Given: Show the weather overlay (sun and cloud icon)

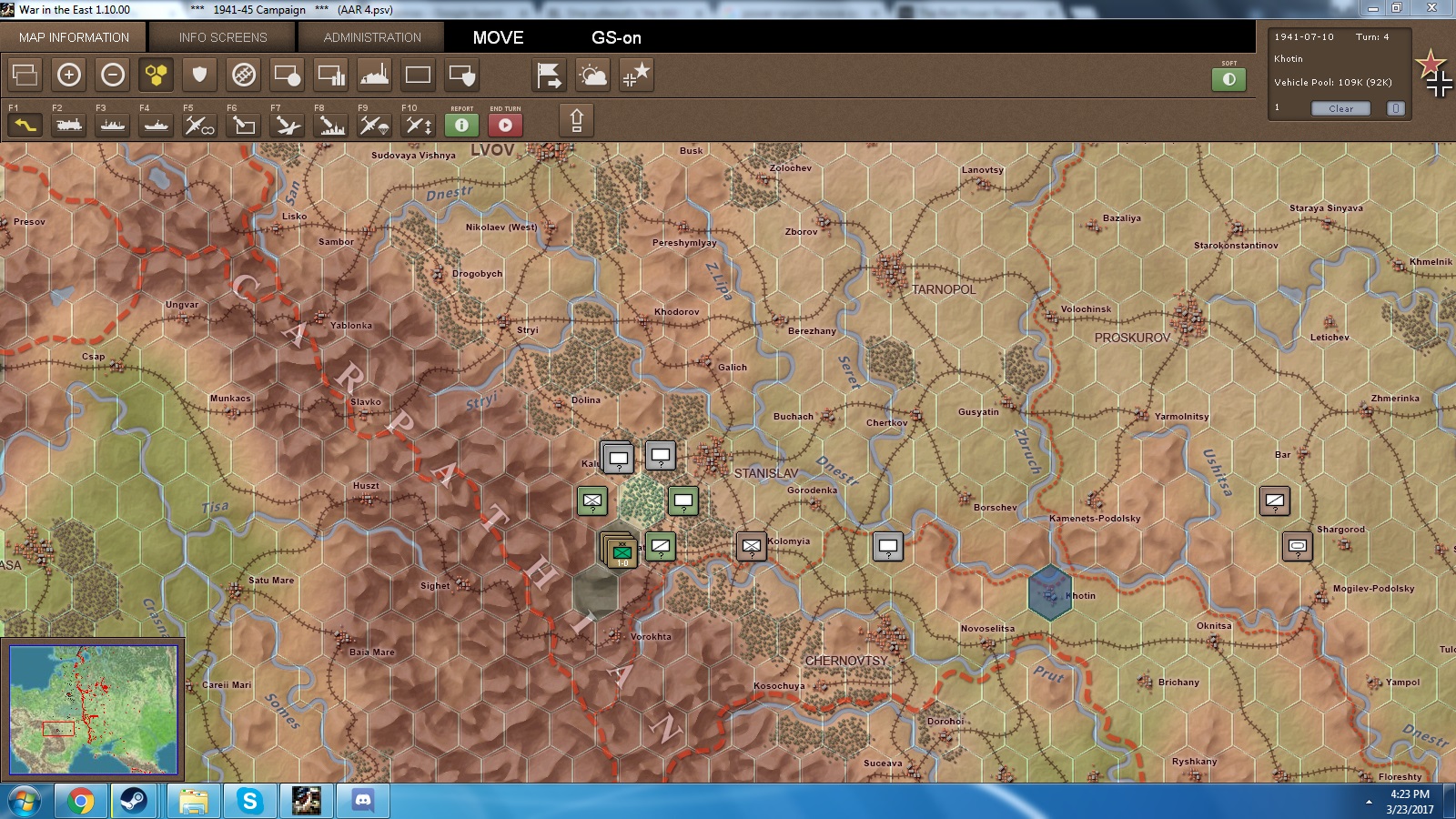Looking at the screenshot, I should [593, 75].
